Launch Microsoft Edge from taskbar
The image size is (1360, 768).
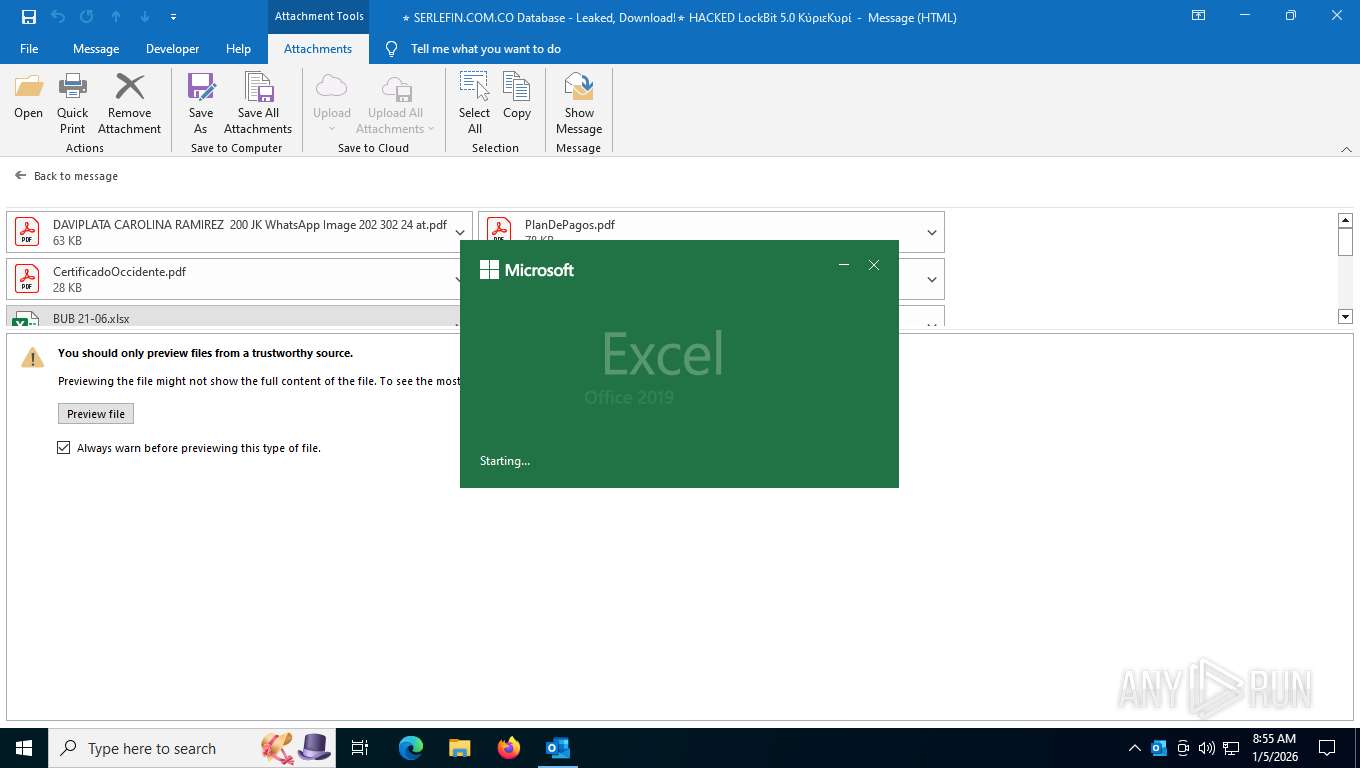click(410, 748)
